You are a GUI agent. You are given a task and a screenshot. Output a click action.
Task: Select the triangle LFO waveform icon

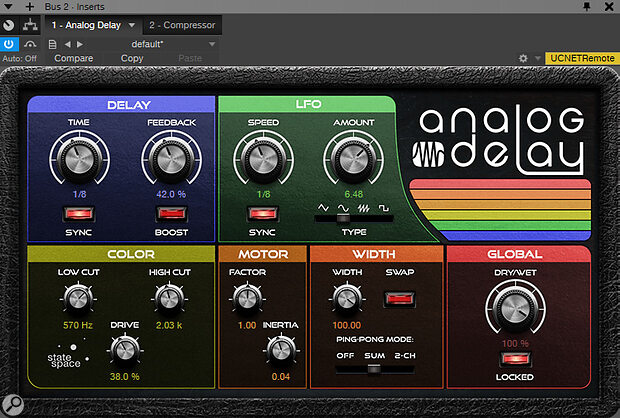323,208
